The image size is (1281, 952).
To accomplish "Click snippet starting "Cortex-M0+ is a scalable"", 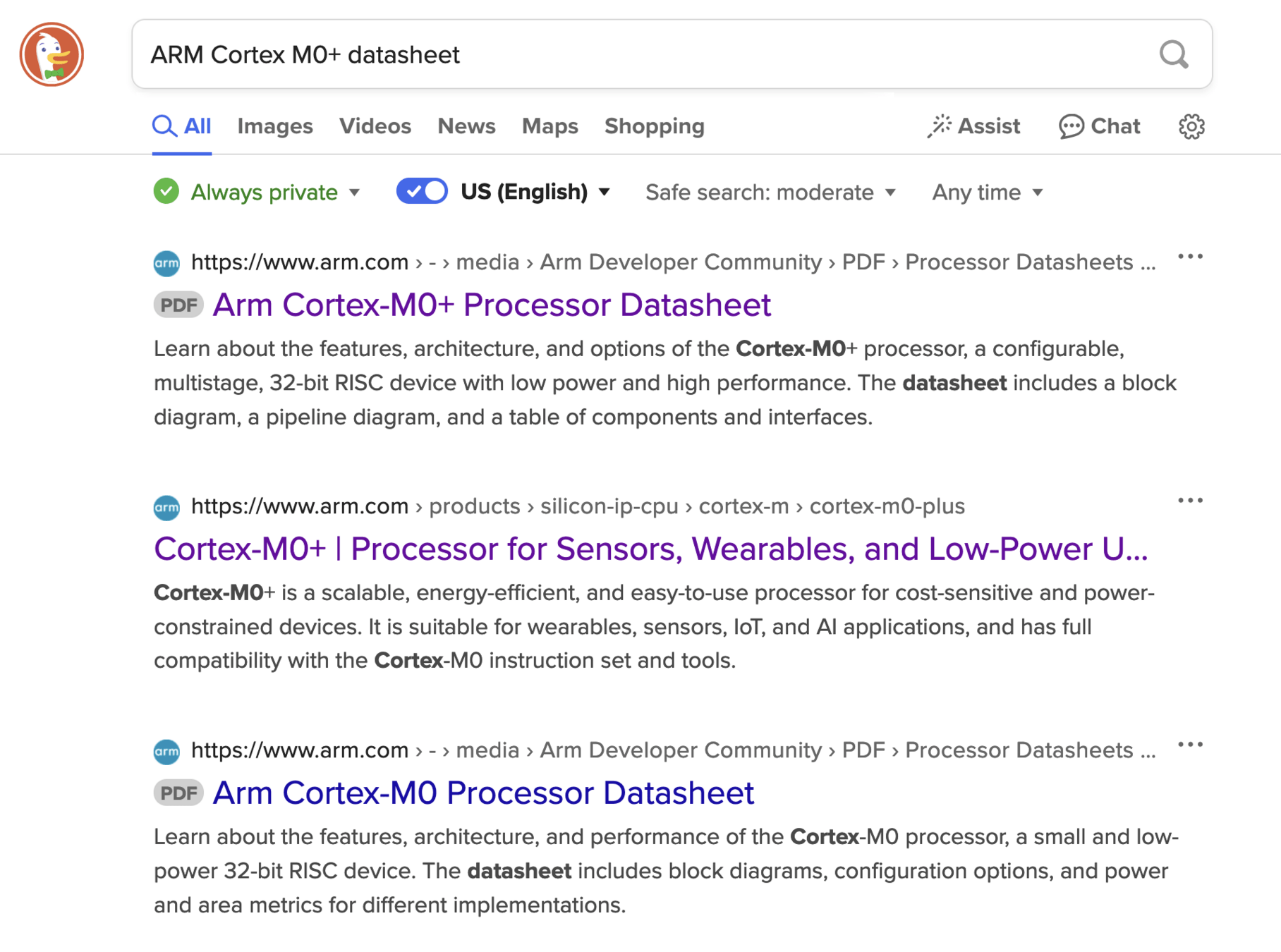I will click(655, 627).
